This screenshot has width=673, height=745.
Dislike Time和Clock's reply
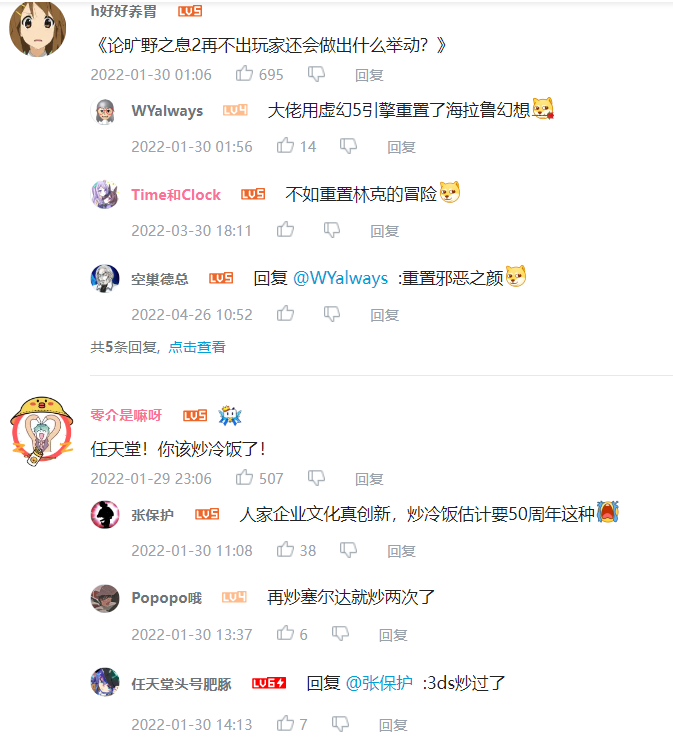(x=332, y=230)
